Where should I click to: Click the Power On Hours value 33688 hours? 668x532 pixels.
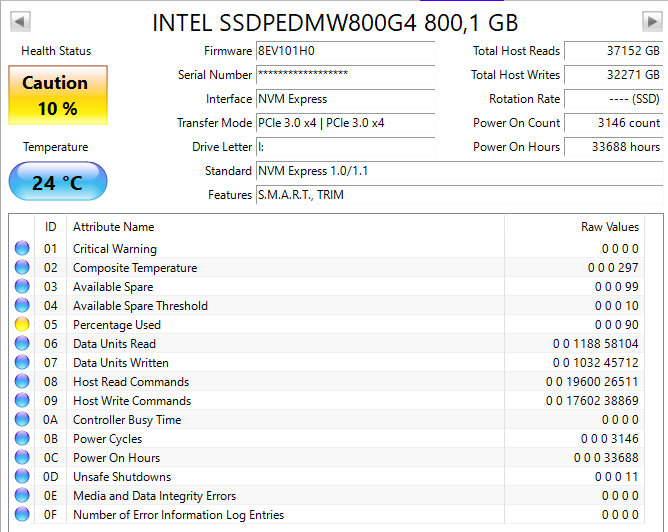click(613, 147)
